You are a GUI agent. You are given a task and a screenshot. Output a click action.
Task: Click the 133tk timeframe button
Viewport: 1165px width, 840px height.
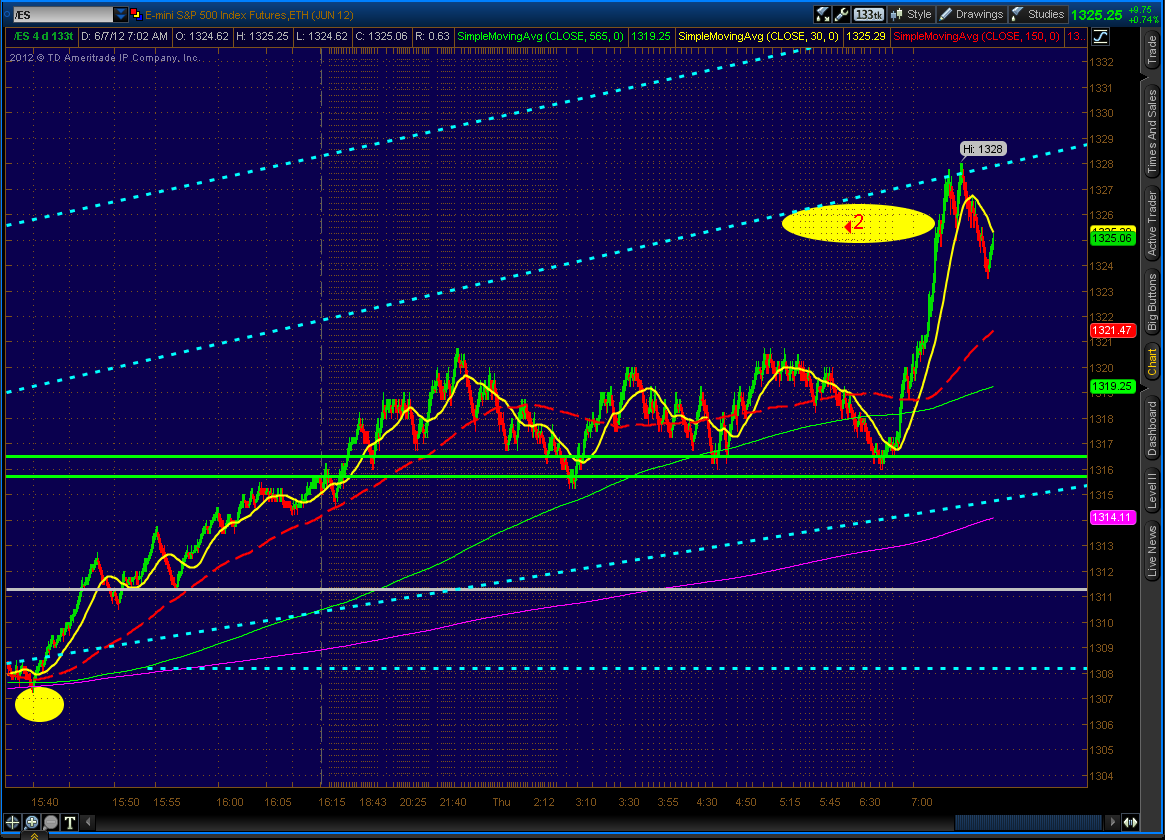[x=869, y=14]
